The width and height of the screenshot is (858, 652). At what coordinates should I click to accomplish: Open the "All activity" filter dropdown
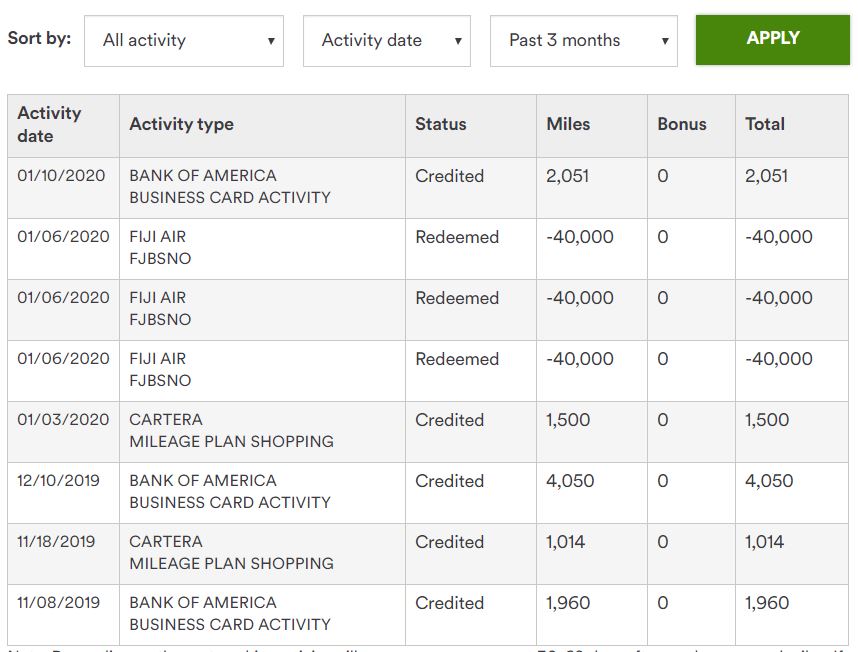tap(184, 41)
